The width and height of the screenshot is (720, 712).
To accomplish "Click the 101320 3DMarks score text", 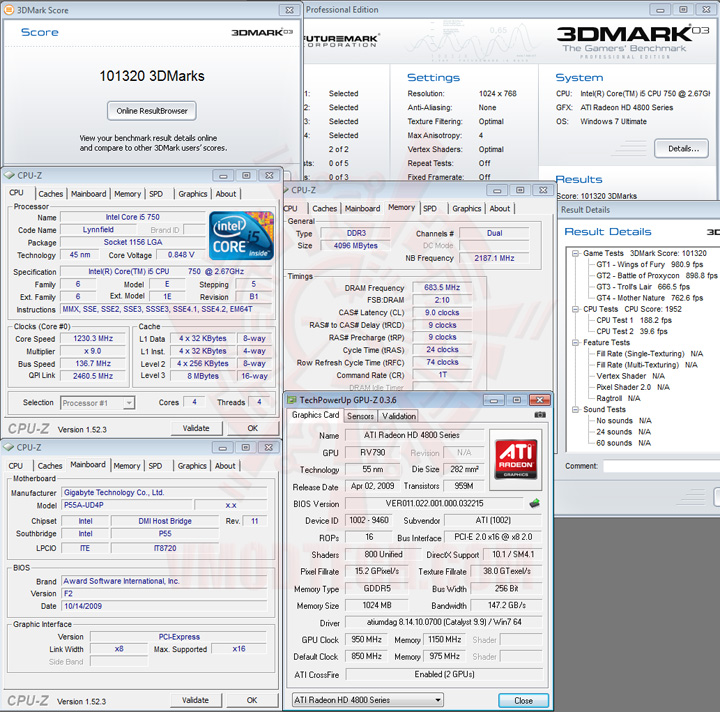I will (x=152, y=76).
